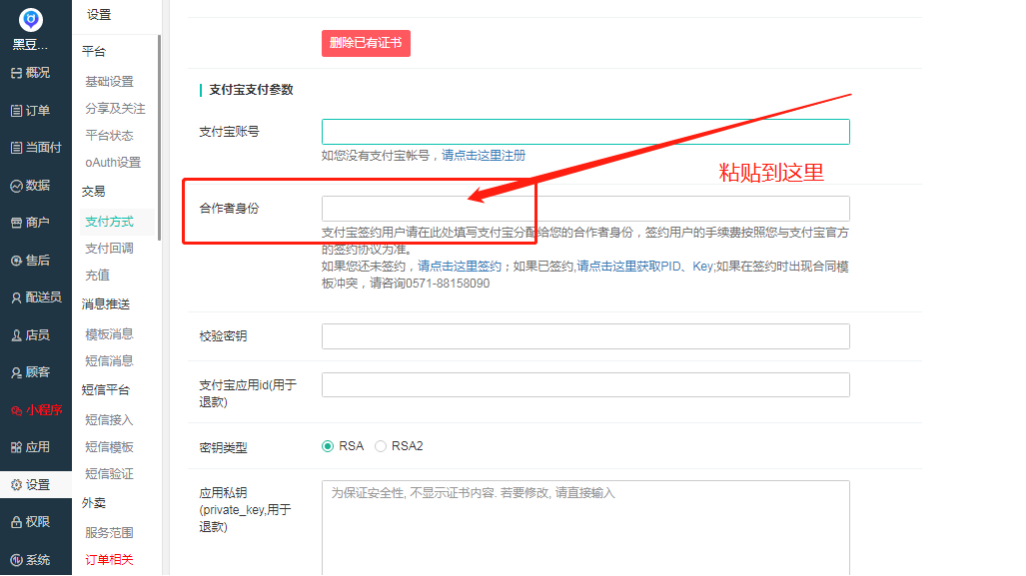Go to 支付回调 settings page
The height and width of the screenshot is (576, 1026).
coord(109,249)
